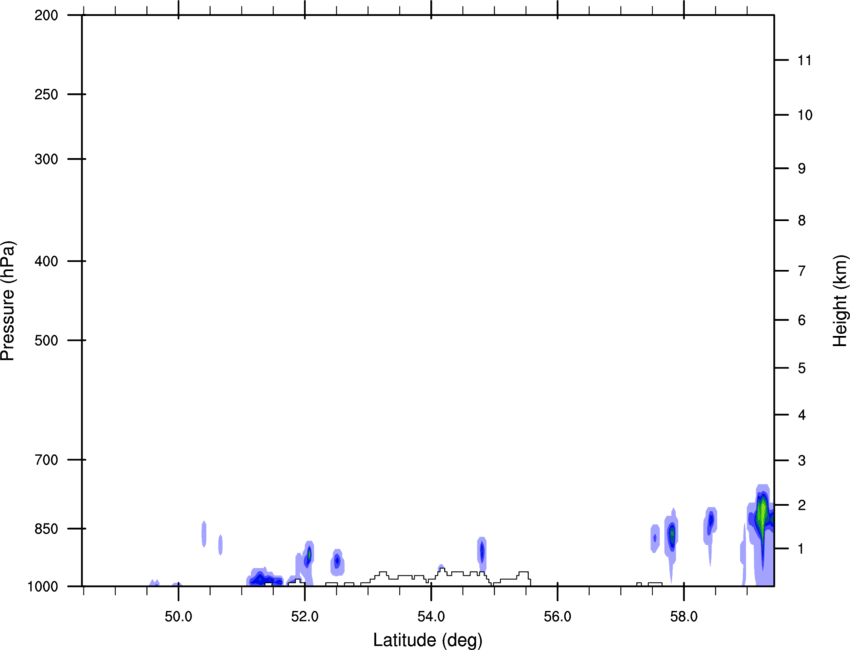Click the blue contour blob near 54.8 degrees
The height and width of the screenshot is (650, 850).
tap(481, 552)
